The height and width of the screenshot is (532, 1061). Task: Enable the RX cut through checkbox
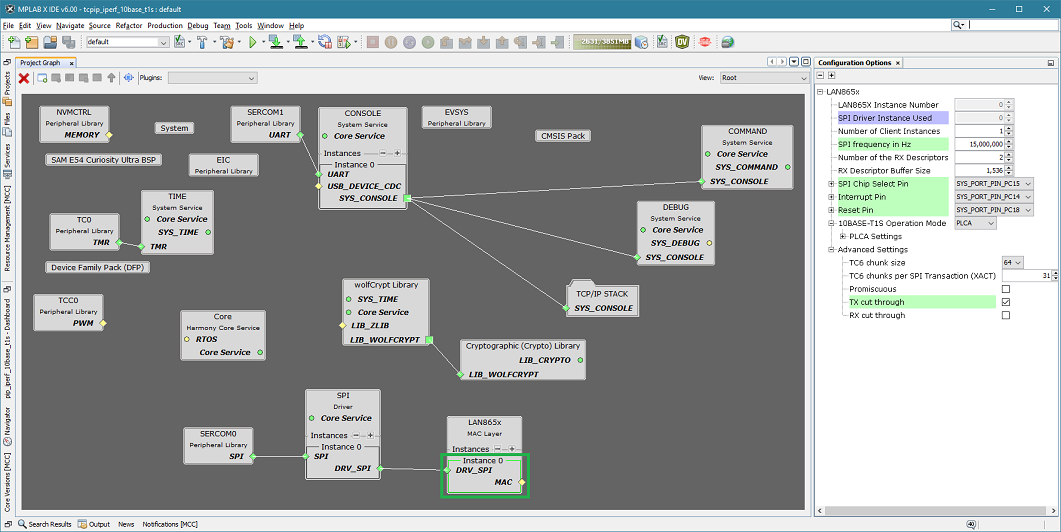tap(1006, 315)
